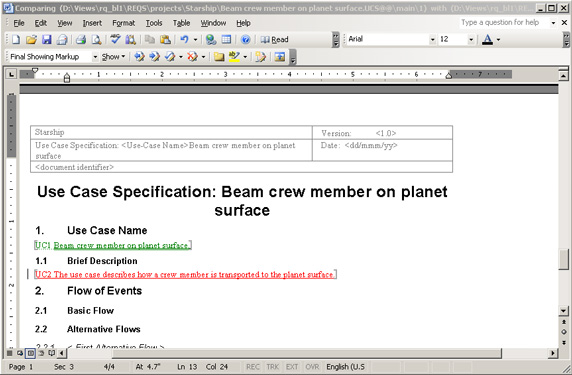The image size is (572, 375).
Task: Click the horizontal scrollbar right arrow
Action: 553,353
